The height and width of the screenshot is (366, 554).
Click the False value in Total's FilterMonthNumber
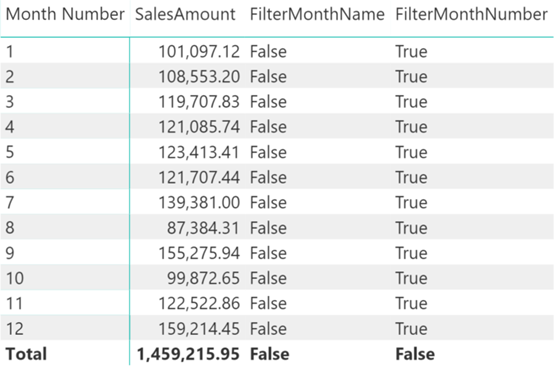(x=415, y=354)
